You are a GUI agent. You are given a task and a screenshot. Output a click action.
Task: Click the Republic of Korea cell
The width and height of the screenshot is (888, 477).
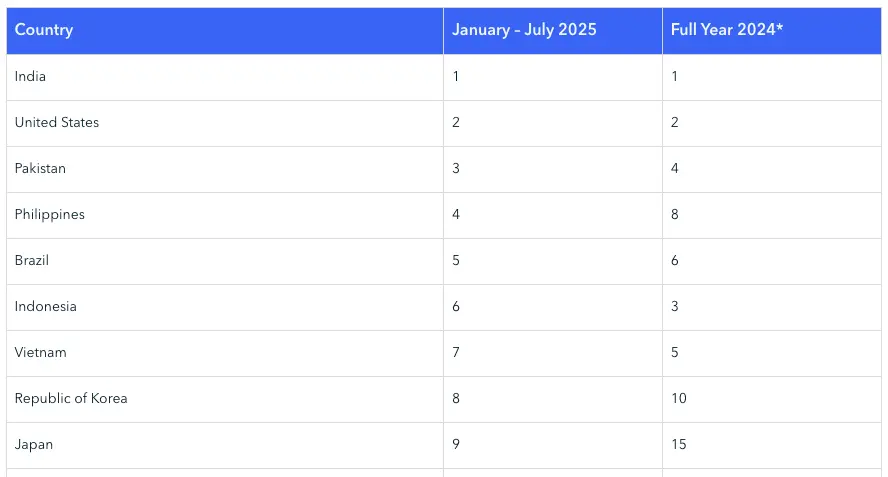pos(225,399)
